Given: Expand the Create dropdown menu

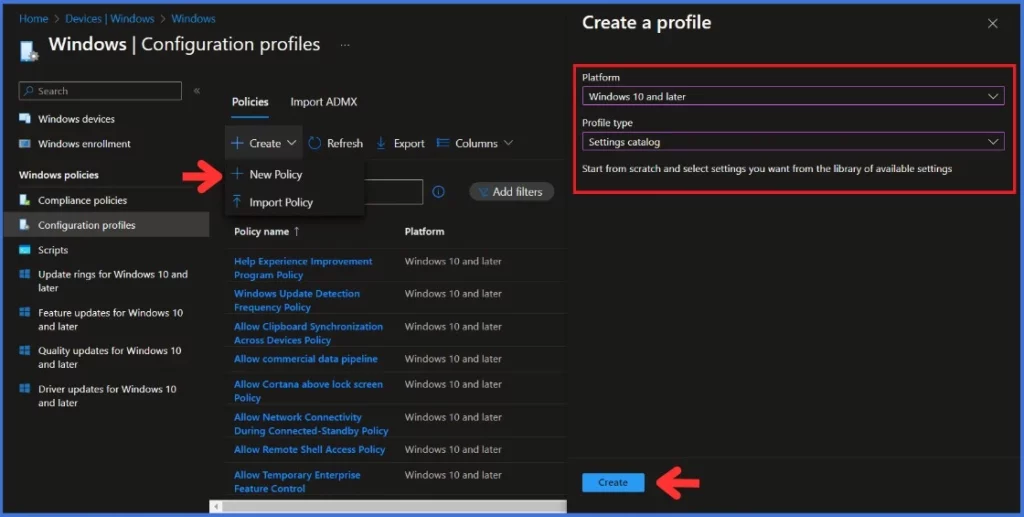Looking at the screenshot, I should [264, 143].
